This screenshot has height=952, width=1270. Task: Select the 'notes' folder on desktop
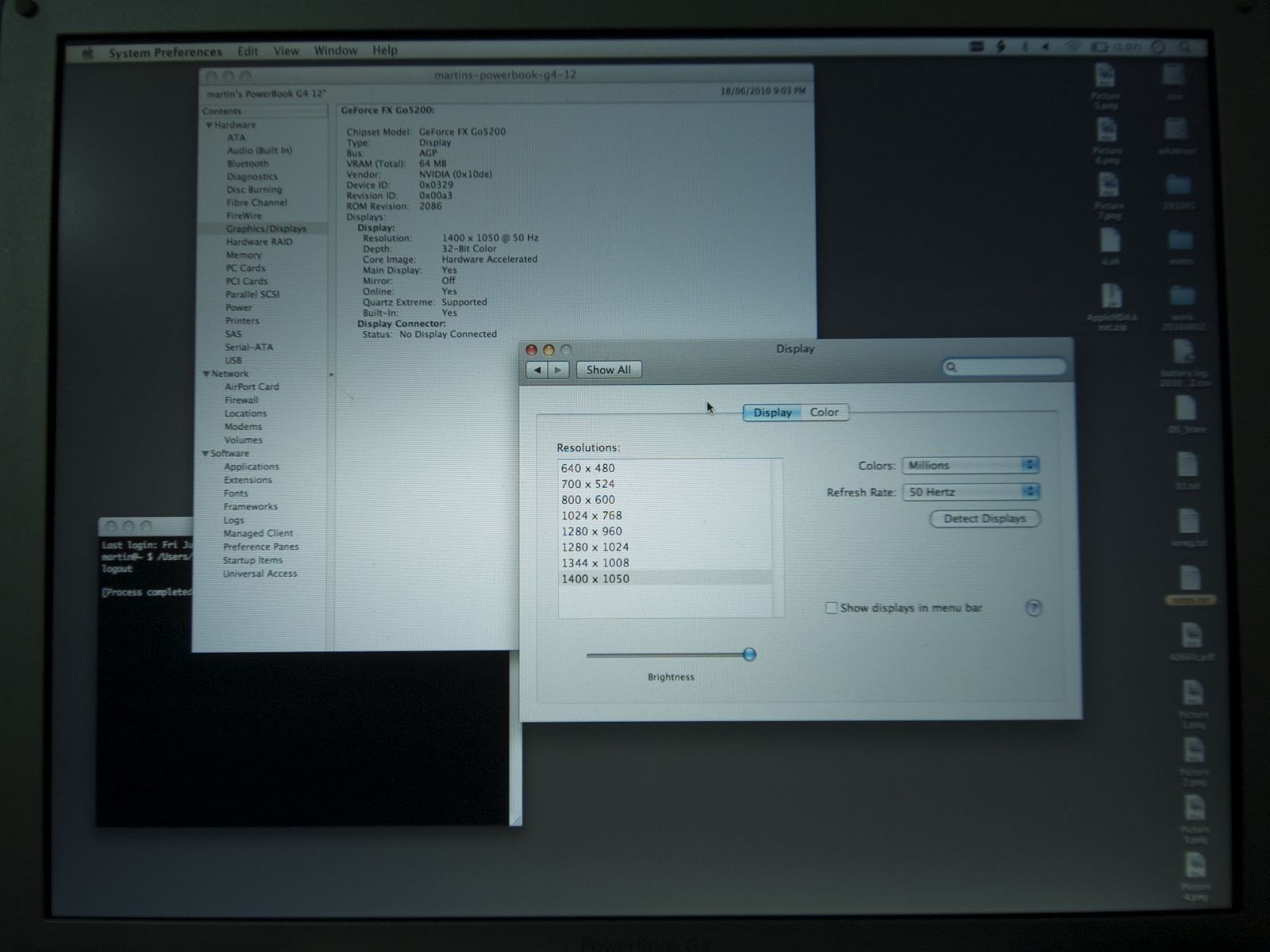click(x=1181, y=247)
